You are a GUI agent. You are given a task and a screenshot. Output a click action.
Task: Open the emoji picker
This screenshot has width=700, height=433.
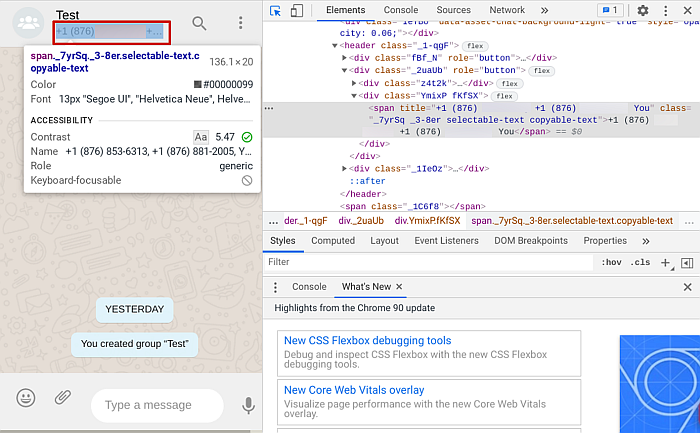(x=26, y=397)
